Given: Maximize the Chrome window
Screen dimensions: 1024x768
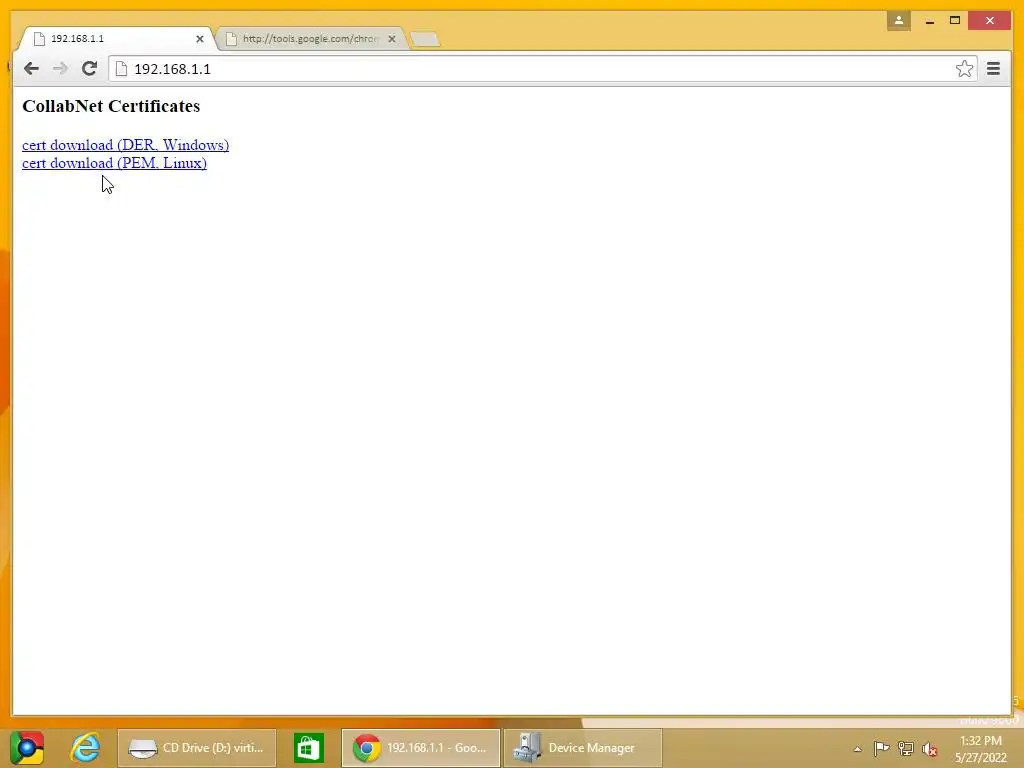Looking at the screenshot, I should click(x=955, y=21).
